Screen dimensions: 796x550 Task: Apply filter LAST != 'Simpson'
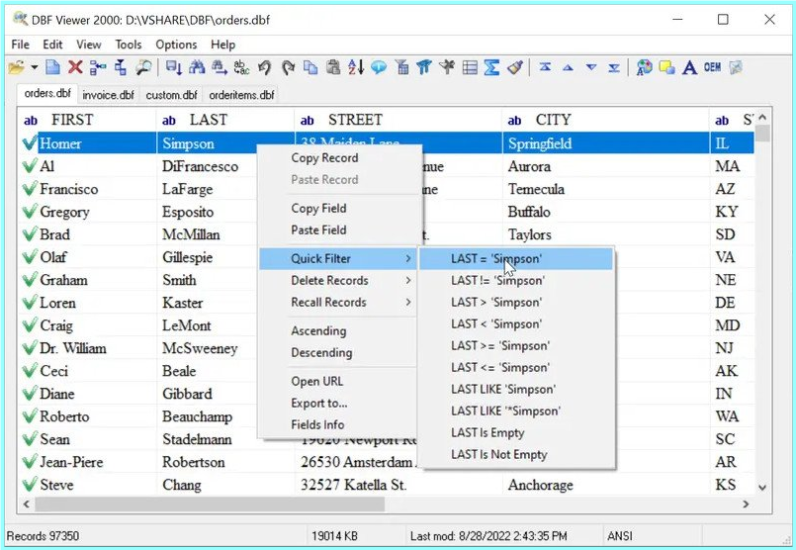pyautogui.click(x=516, y=280)
